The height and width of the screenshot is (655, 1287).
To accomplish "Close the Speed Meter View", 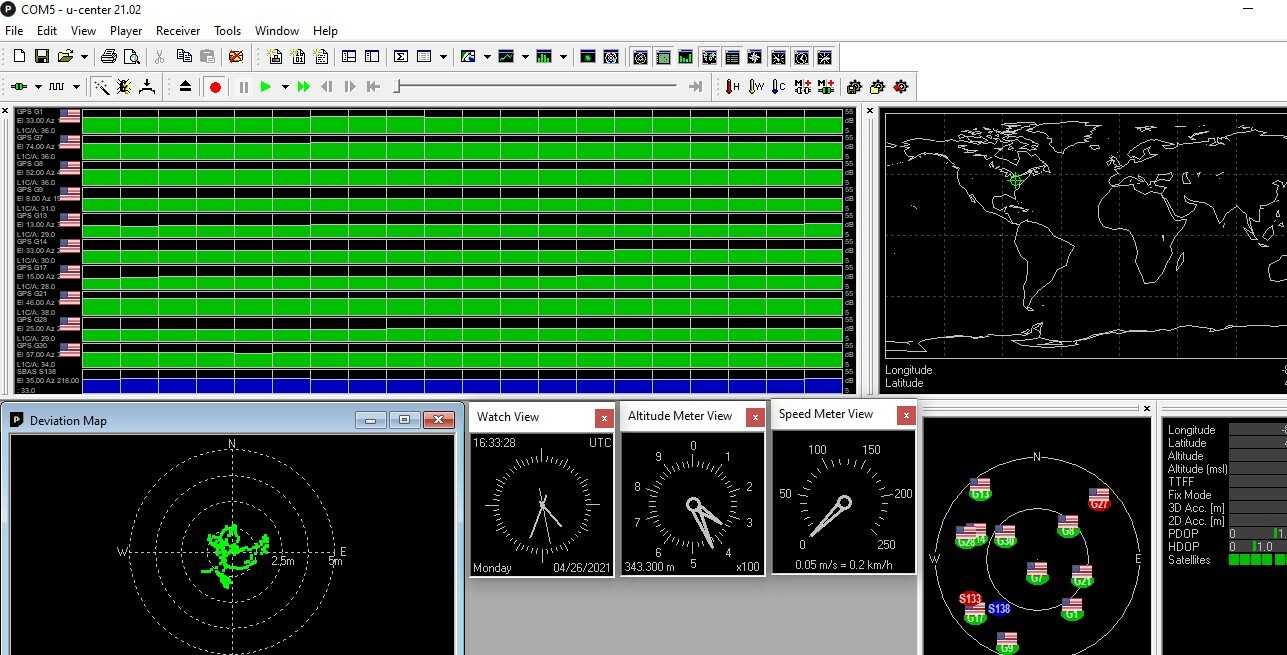I will click(905, 415).
